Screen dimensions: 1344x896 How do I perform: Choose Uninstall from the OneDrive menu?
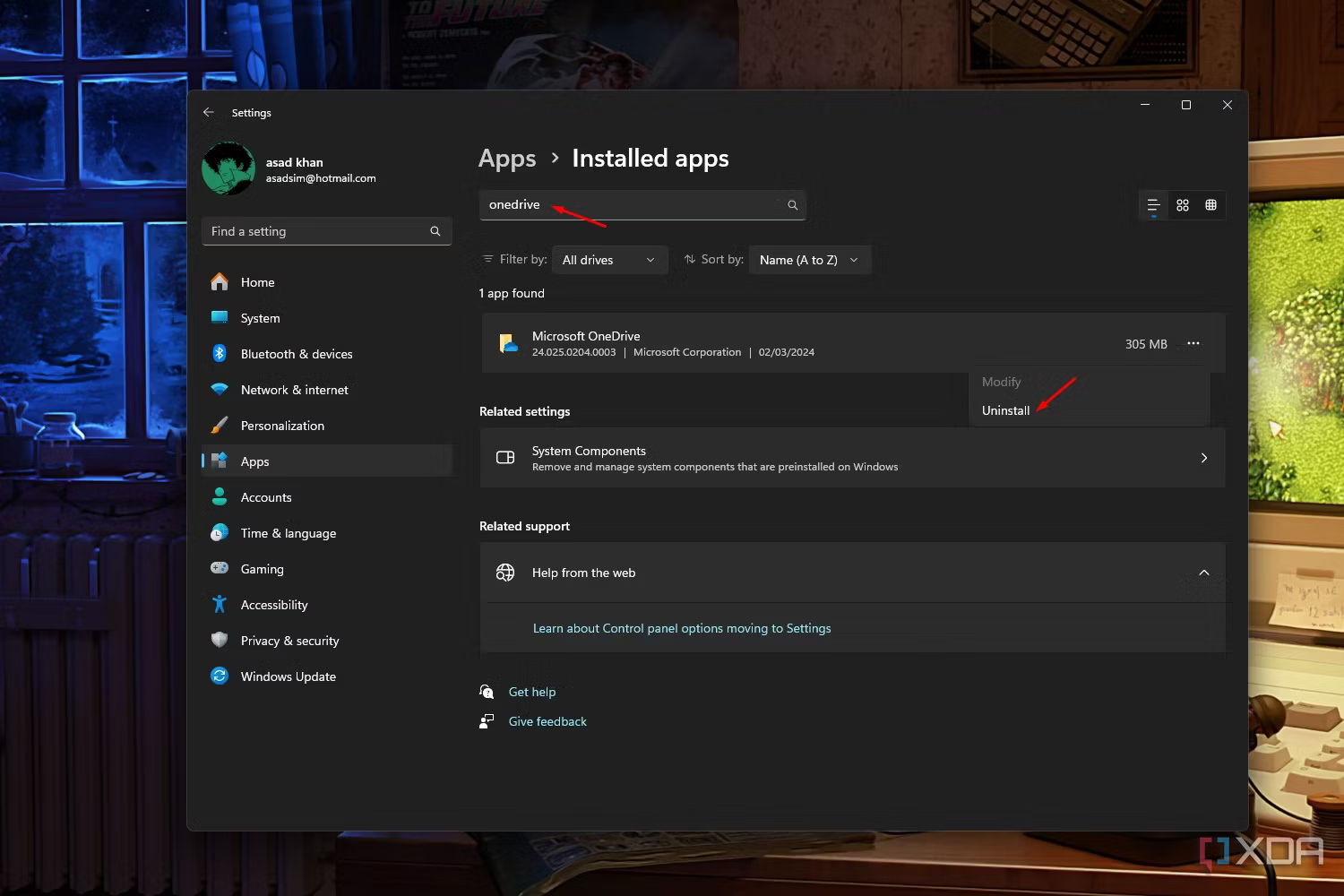[x=1006, y=410]
